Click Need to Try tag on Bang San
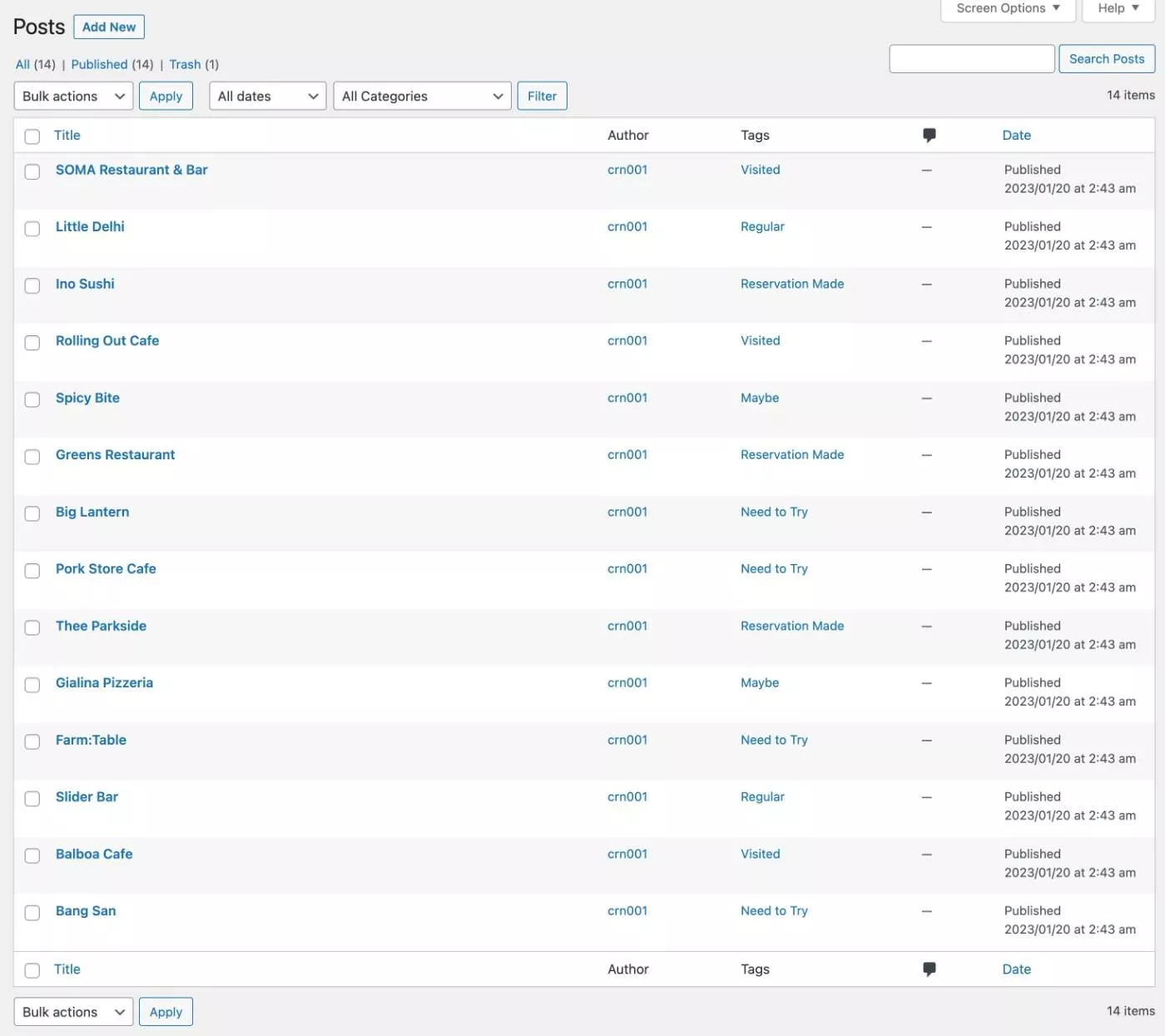Image resolution: width=1165 pixels, height=1036 pixels. (774, 911)
